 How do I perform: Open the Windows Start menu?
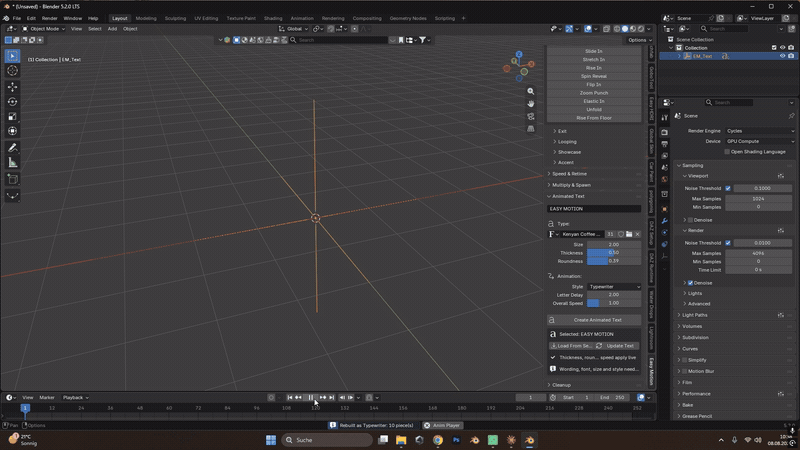coord(271,440)
